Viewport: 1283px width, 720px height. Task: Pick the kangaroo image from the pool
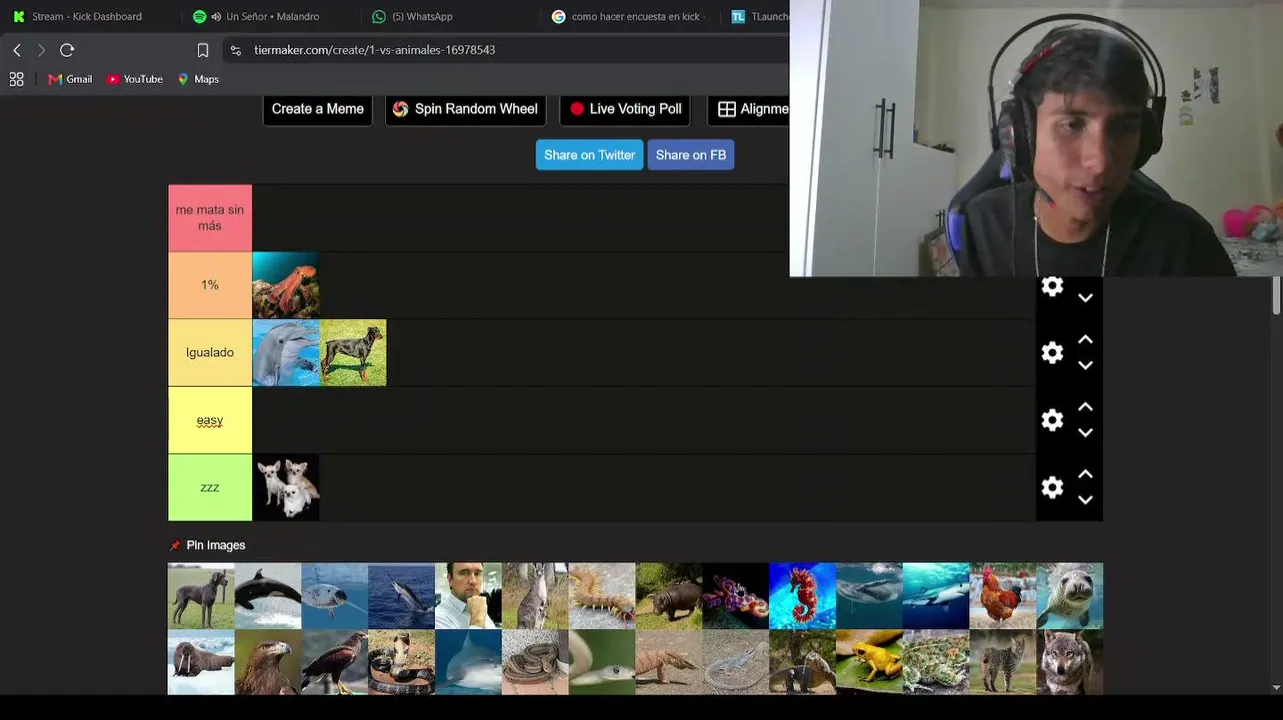535,596
